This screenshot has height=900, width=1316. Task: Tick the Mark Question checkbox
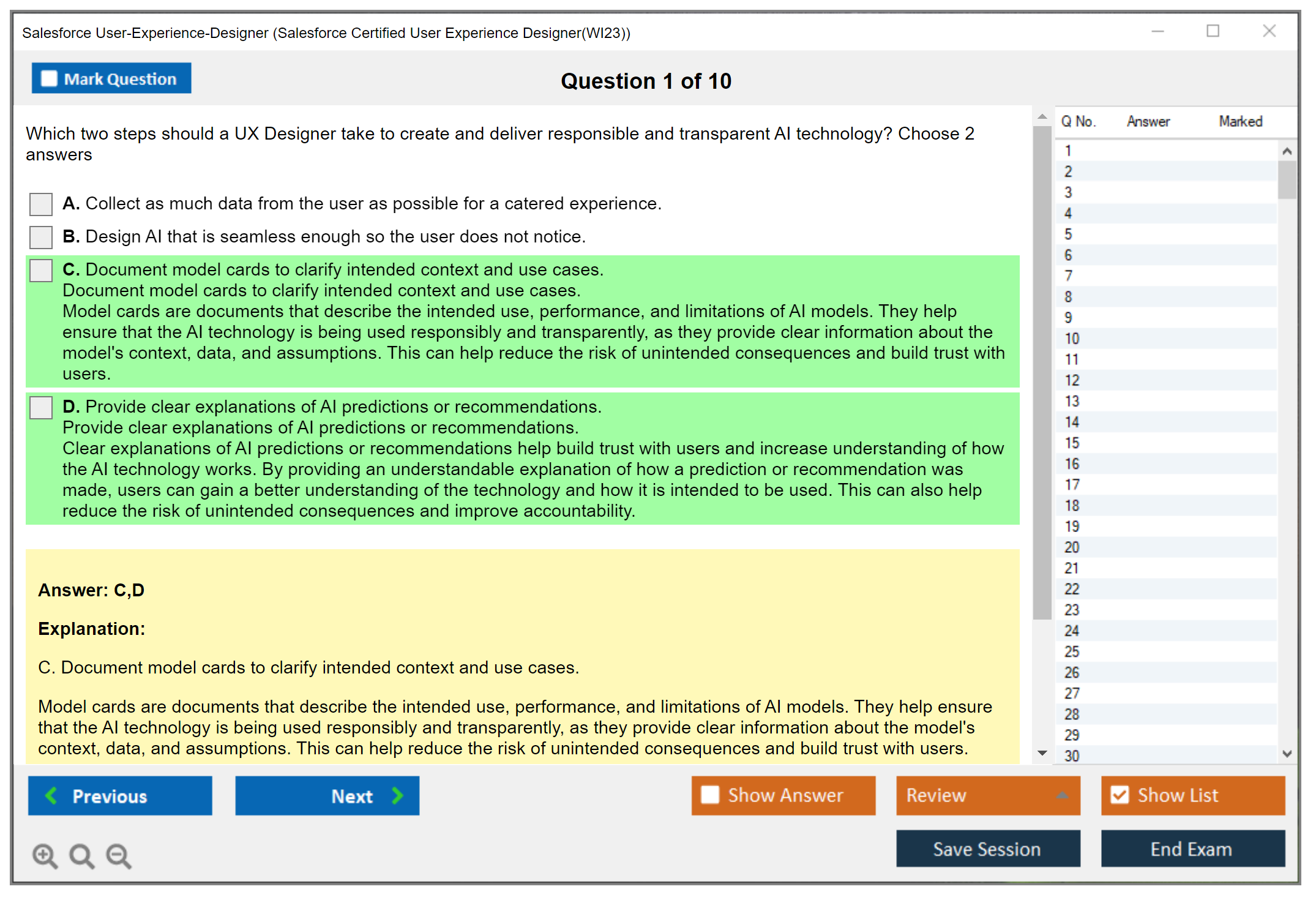pyautogui.click(x=49, y=78)
